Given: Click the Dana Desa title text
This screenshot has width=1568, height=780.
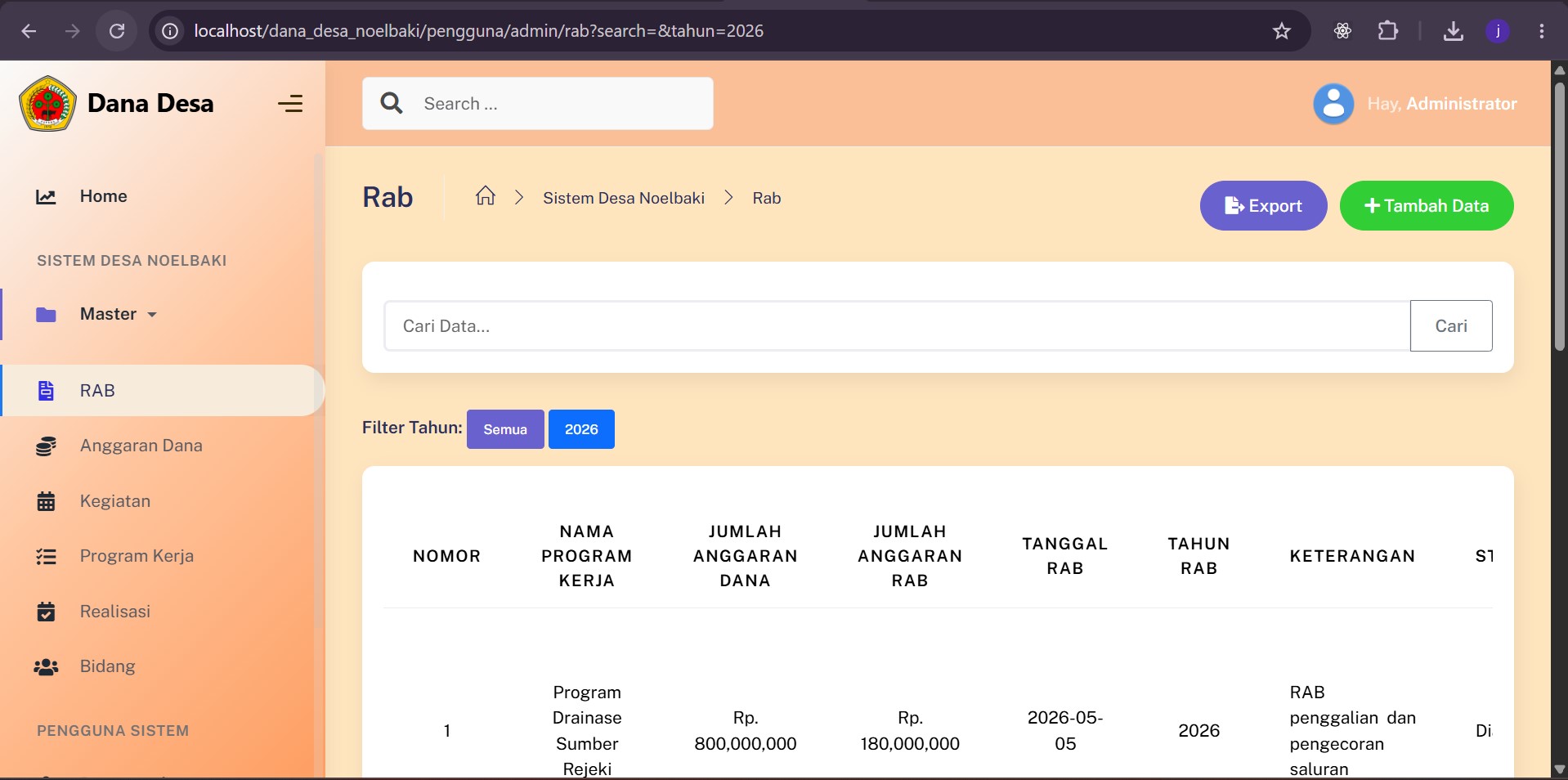Looking at the screenshot, I should pyautogui.click(x=150, y=103).
